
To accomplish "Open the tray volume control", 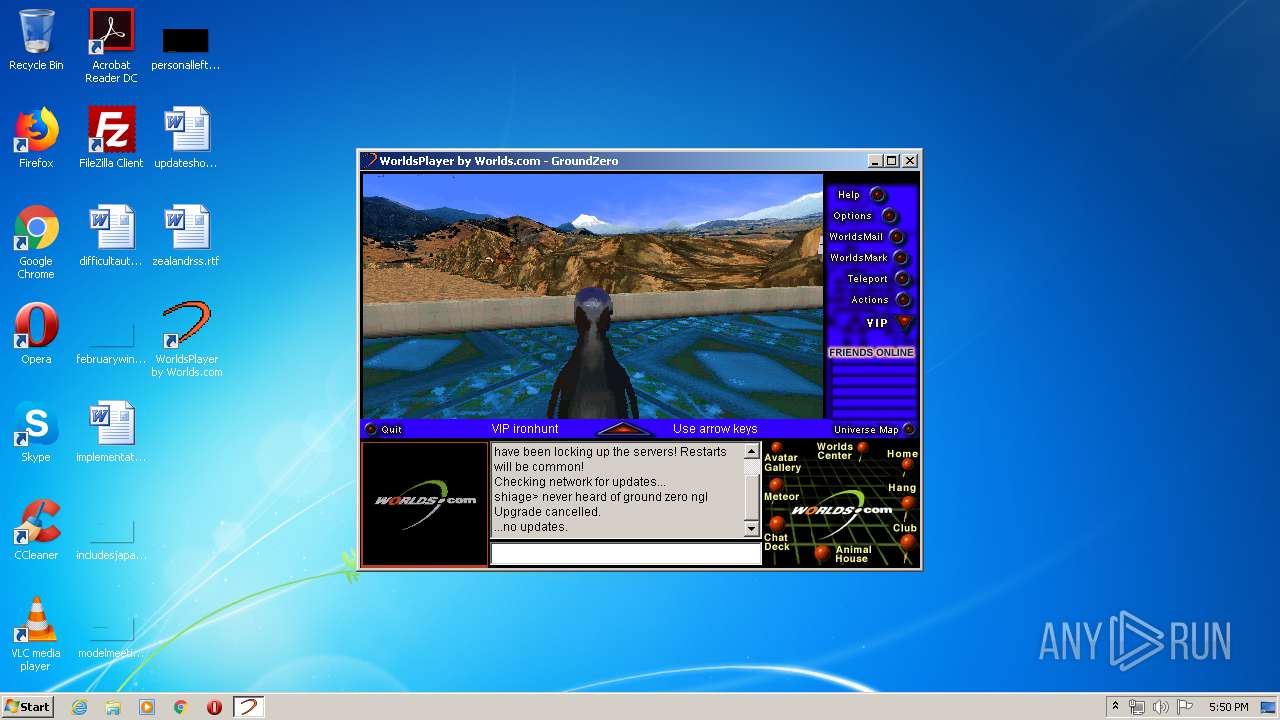I will pos(1161,707).
